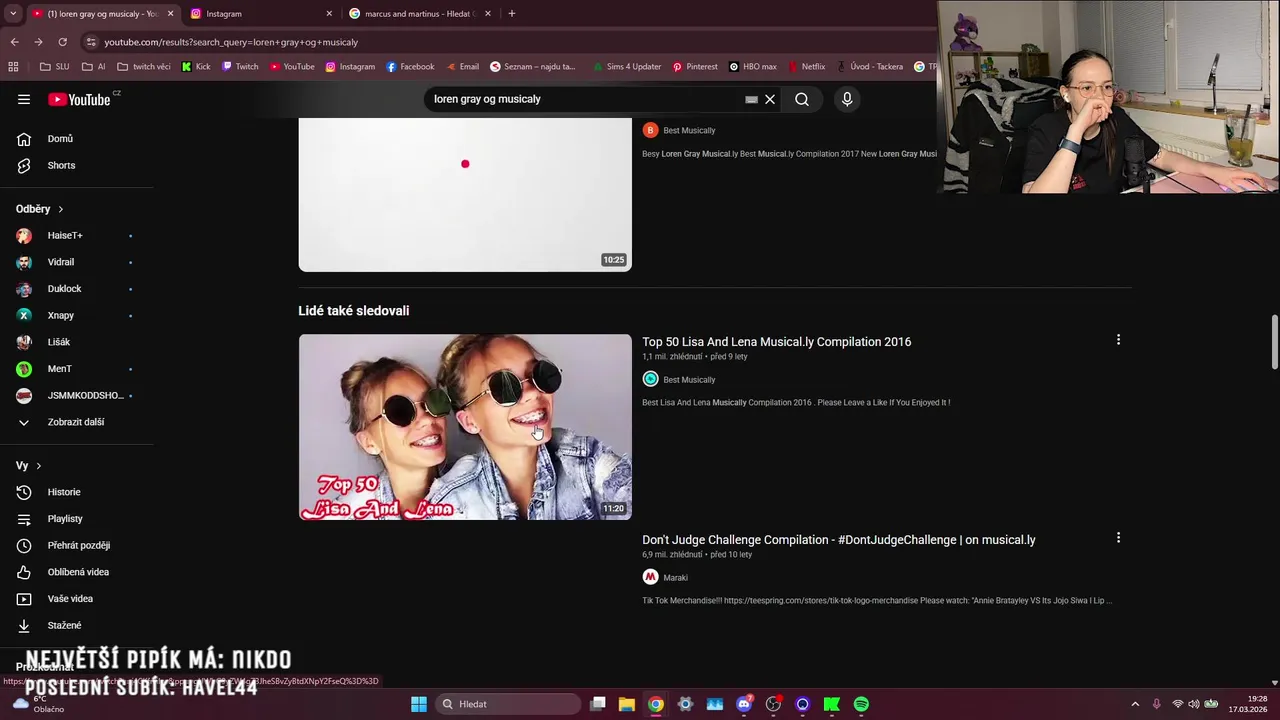Click the page vertical scrollbar thumb
Screen dimensions: 1280x720
[1274, 343]
